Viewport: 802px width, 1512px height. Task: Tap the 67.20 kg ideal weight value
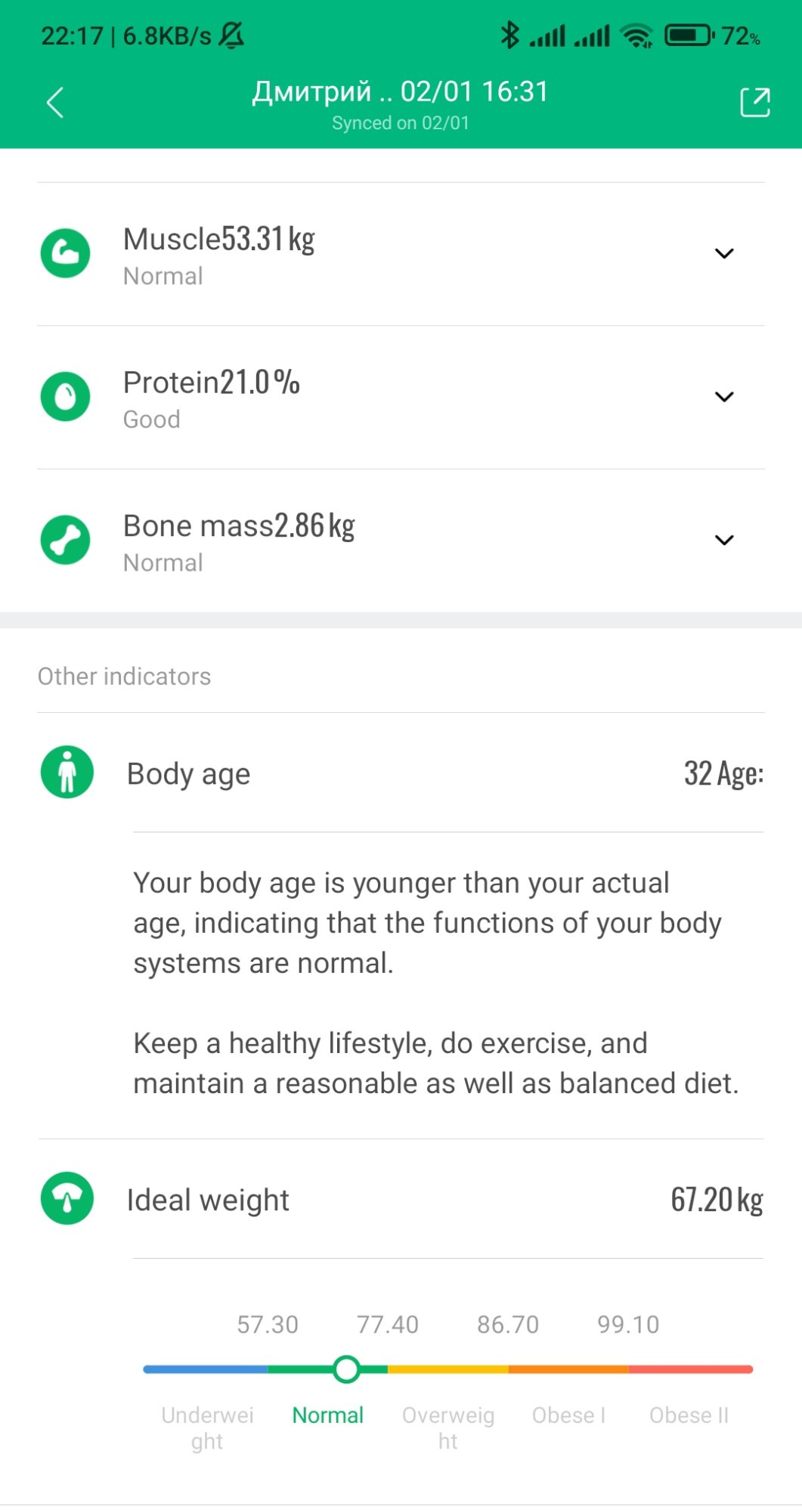coord(716,1201)
